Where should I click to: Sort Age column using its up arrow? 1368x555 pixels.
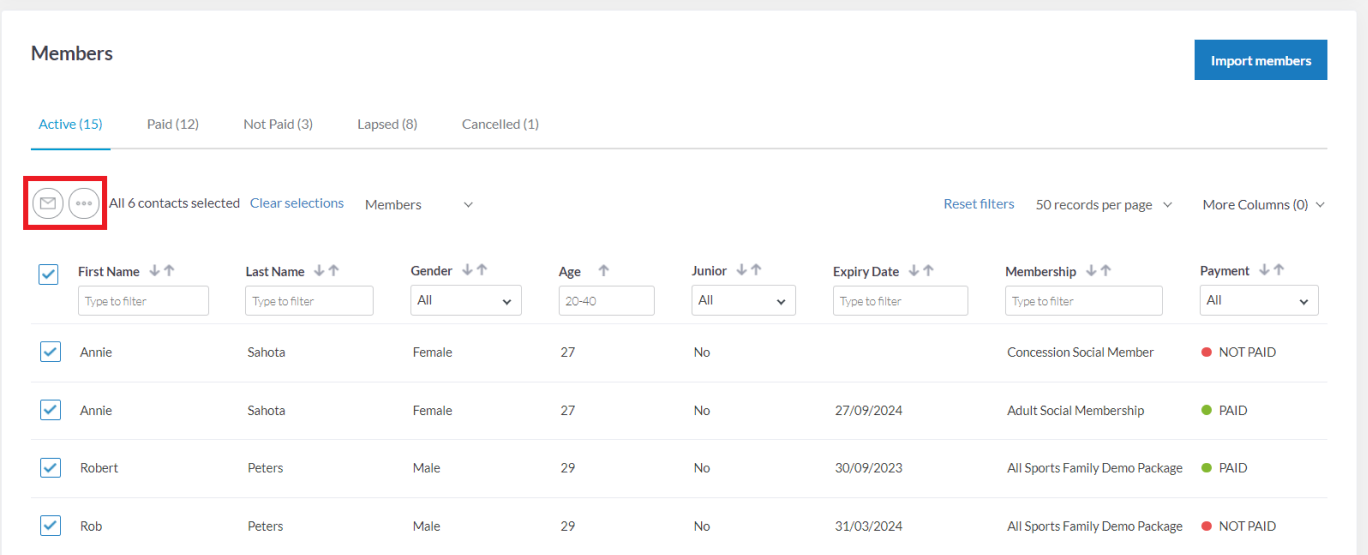pyautogui.click(x=604, y=271)
